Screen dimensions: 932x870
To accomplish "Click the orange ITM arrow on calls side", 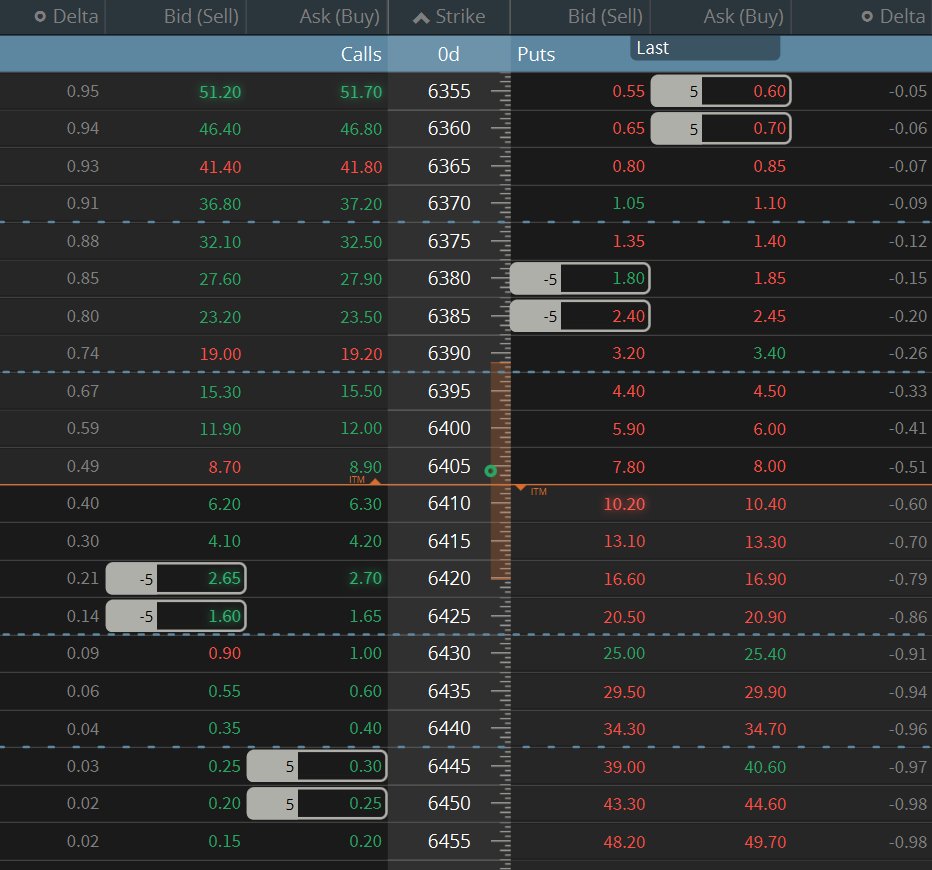I will (x=376, y=481).
